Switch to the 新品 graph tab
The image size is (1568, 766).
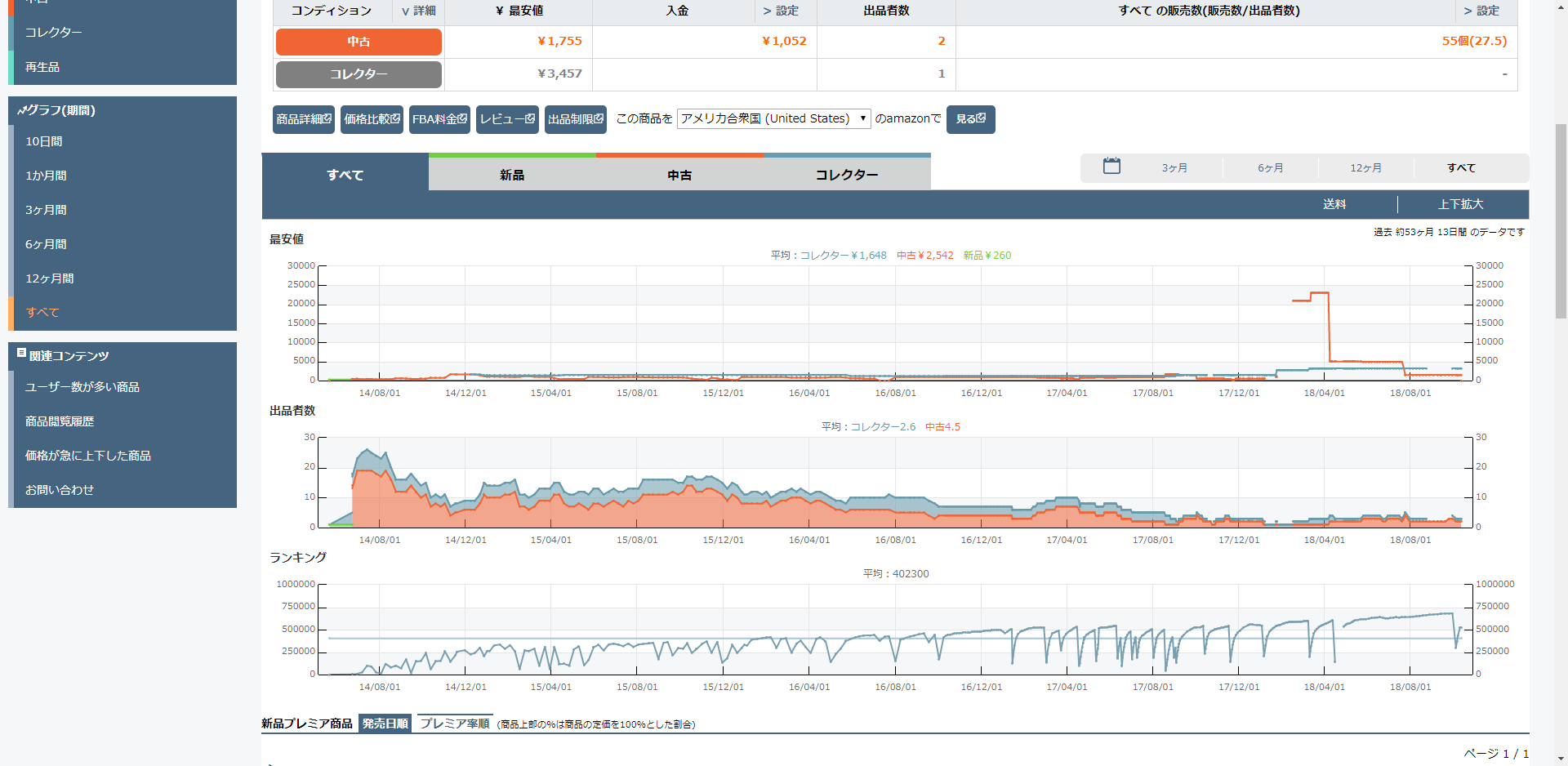(x=512, y=175)
